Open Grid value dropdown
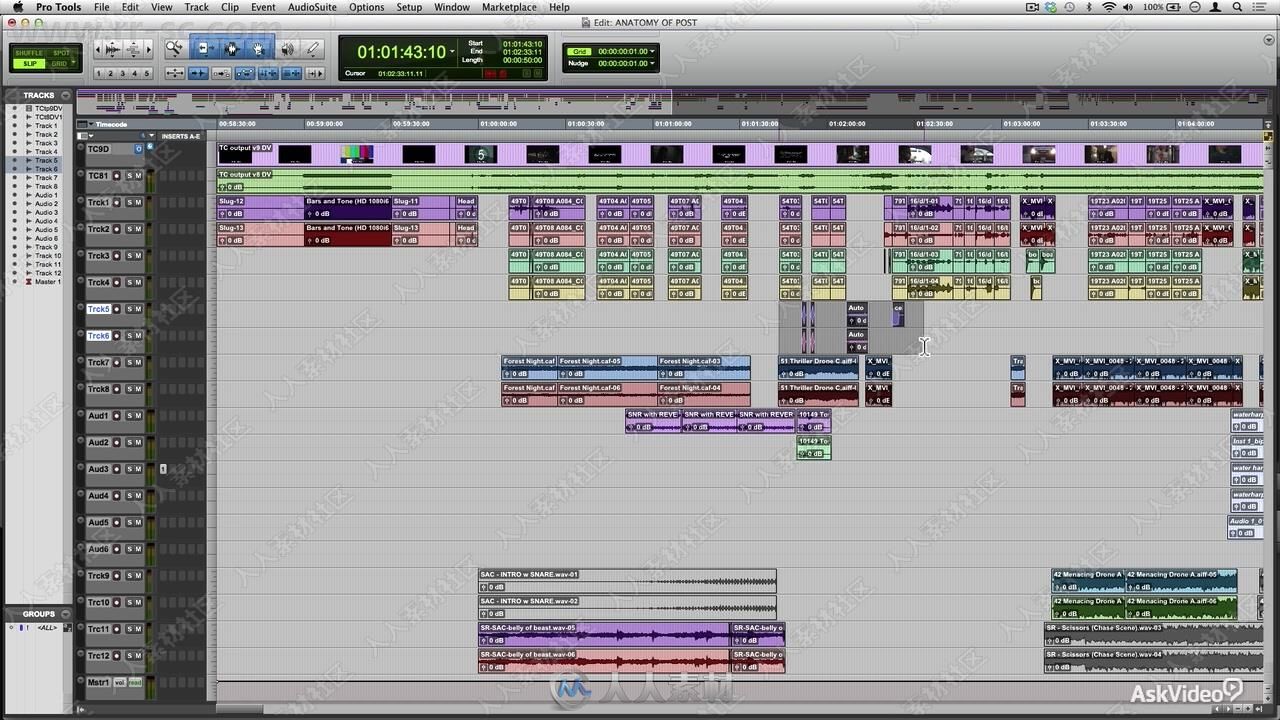This screenshot has width=1280, height=720. (x=653, y=51)
